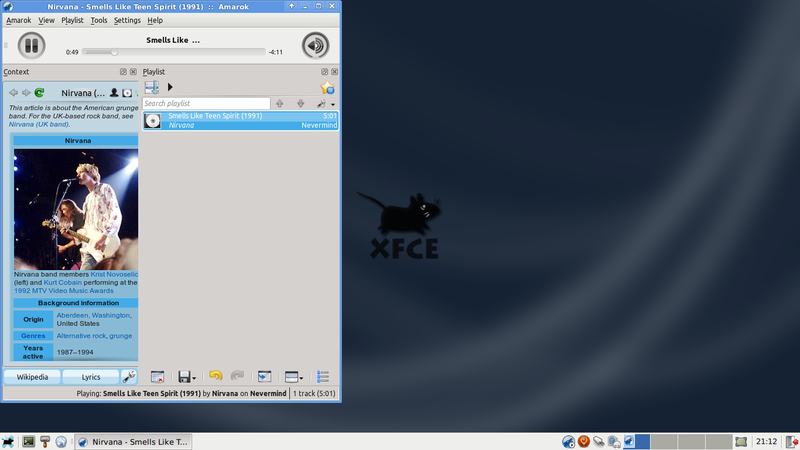Viewport: 800px width, 450px height.
Task: Click the log out icon on taskbar
Action: 792,442
